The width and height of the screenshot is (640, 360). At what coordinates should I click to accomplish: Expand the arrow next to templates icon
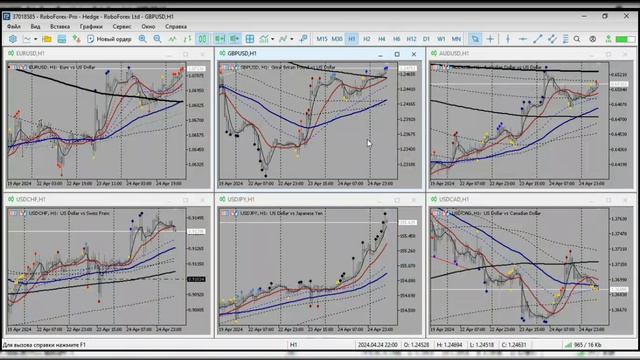[291, 39]
